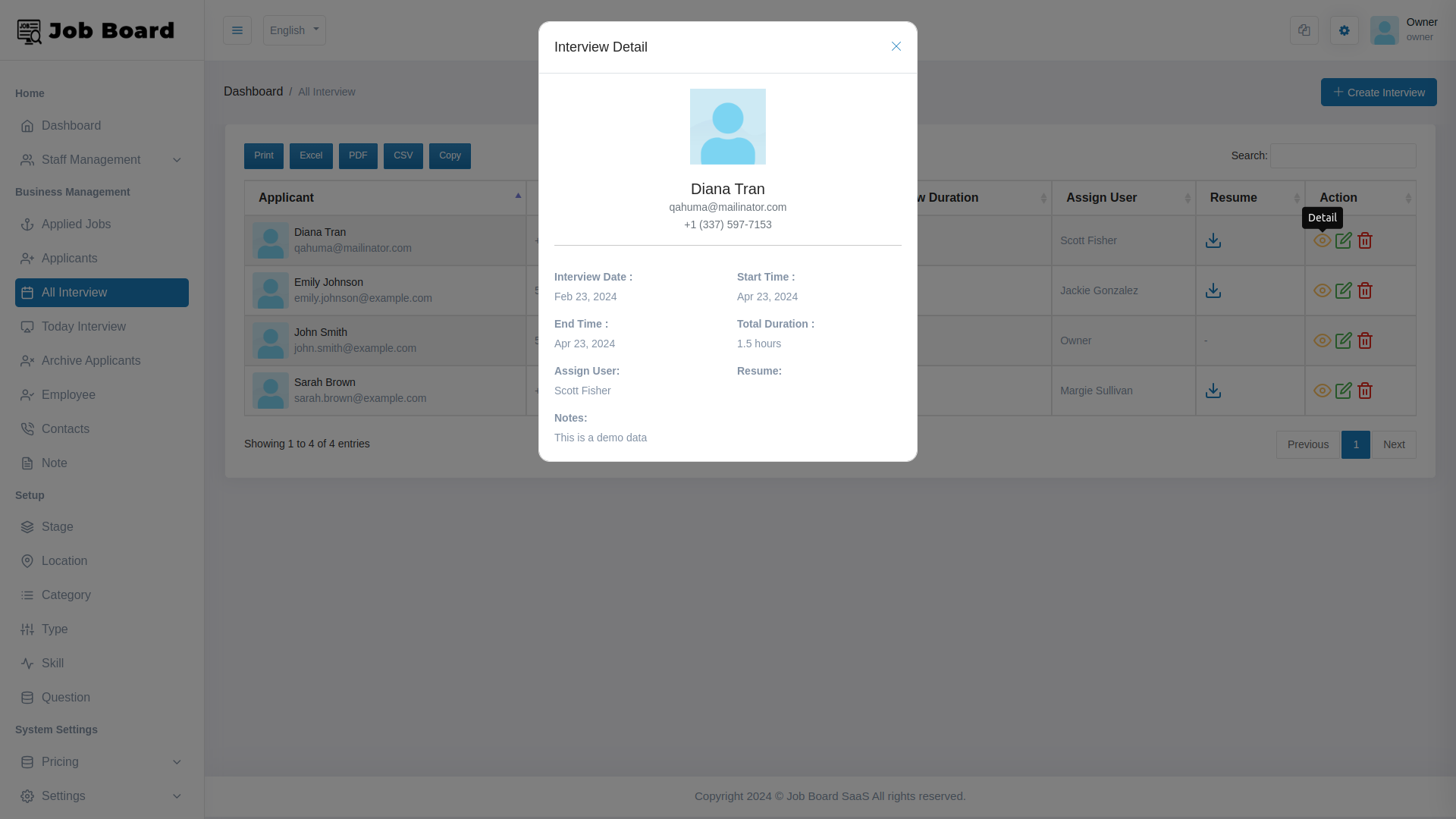Select the Skill setup menu item
The height and width of the screenshot is (819, 1456).
point(52,663)
